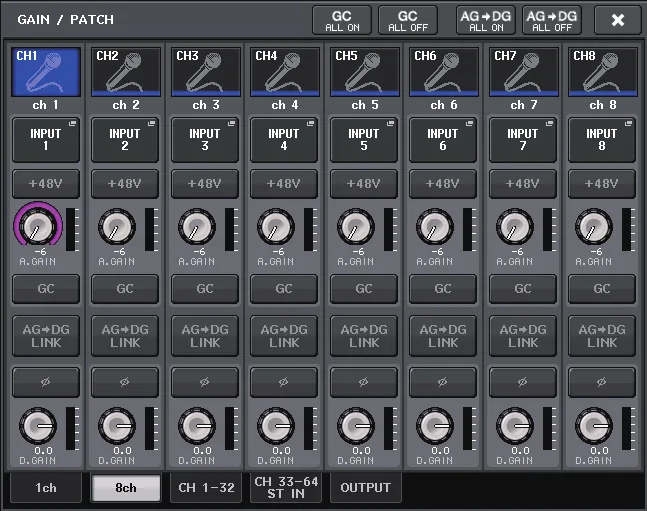Click the ch 2 analog gain level meter
Screen dimensions: 647x511
point(151,229)
